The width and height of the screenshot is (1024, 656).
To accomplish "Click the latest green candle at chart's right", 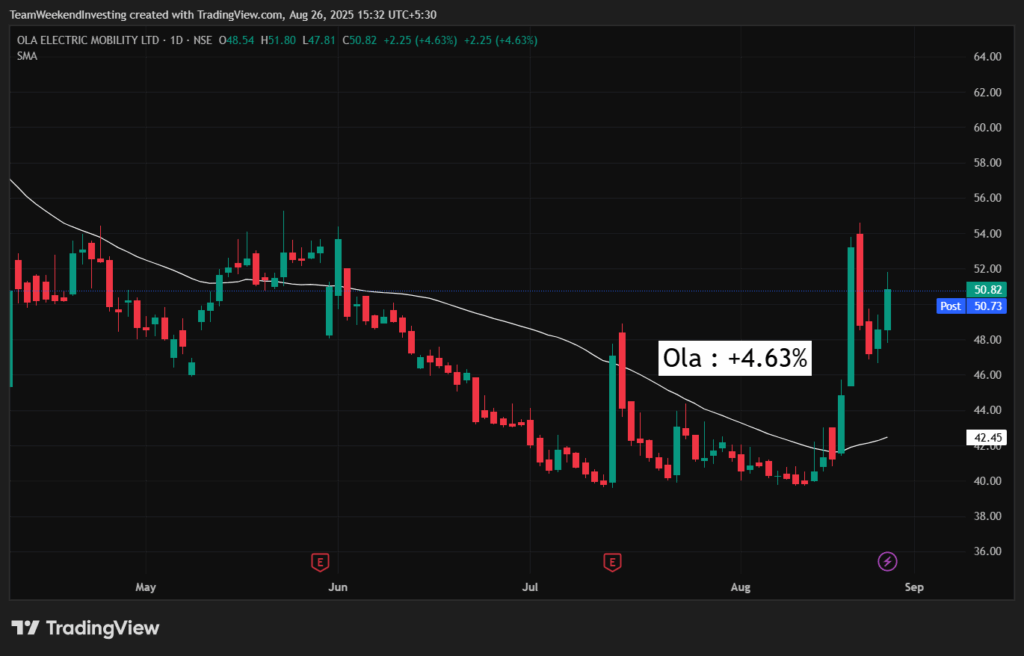I will (888, 310).
